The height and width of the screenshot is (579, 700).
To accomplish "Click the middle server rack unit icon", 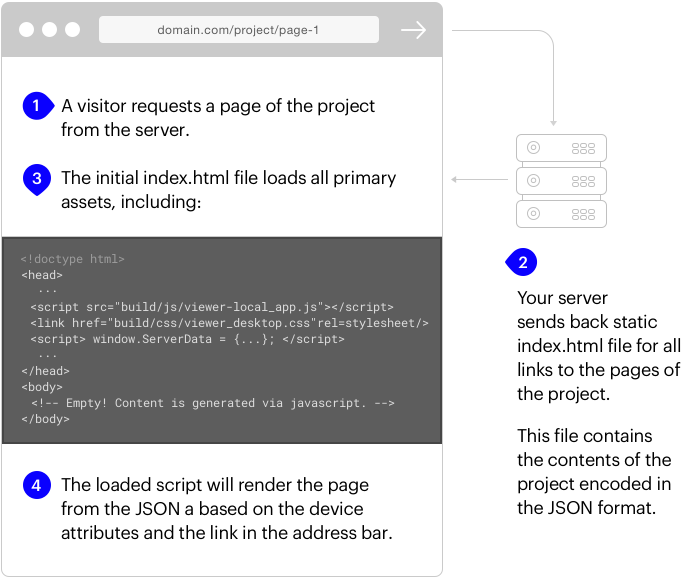I will (561, 181).
